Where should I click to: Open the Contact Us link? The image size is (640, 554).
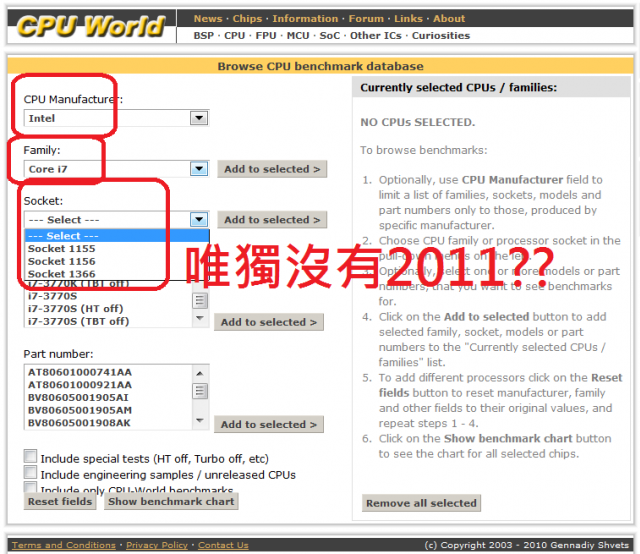[x=223, y=545]
